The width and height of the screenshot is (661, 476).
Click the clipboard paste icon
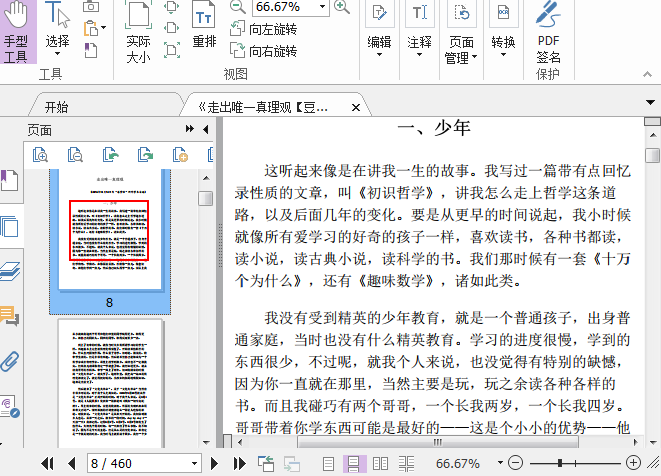point(91,29)
